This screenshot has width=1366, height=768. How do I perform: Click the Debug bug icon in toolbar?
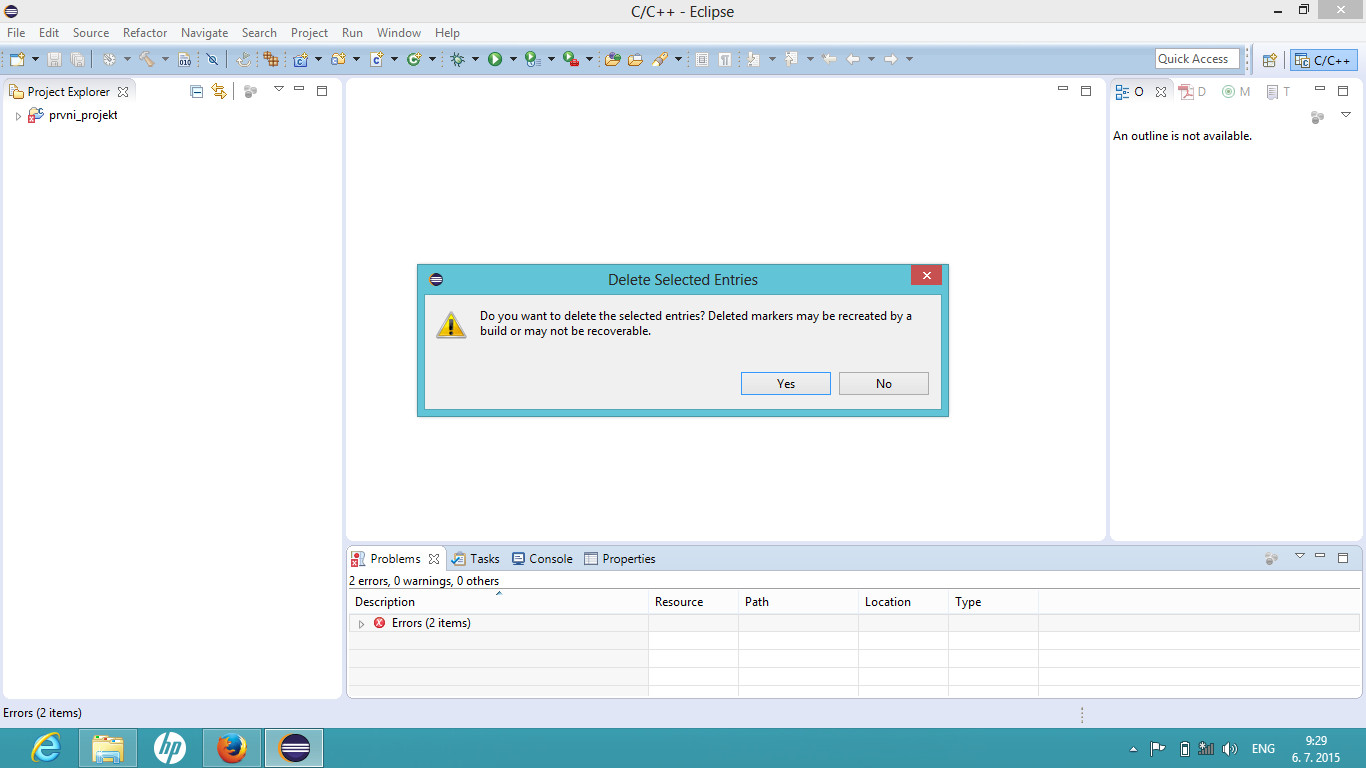(x=457, y=60)
